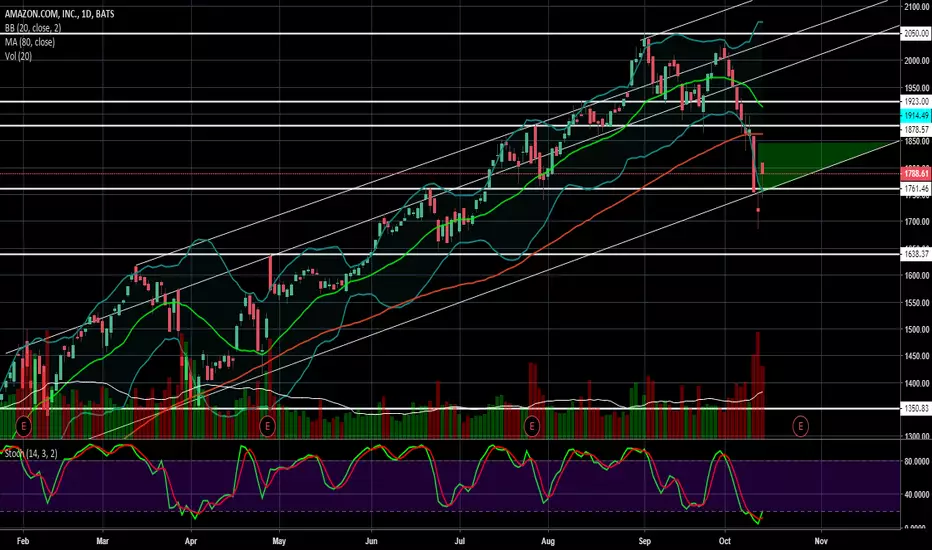The image size is (932, 550).
Task: Click the 1600.00 price axis label
Action: (917, 276)
